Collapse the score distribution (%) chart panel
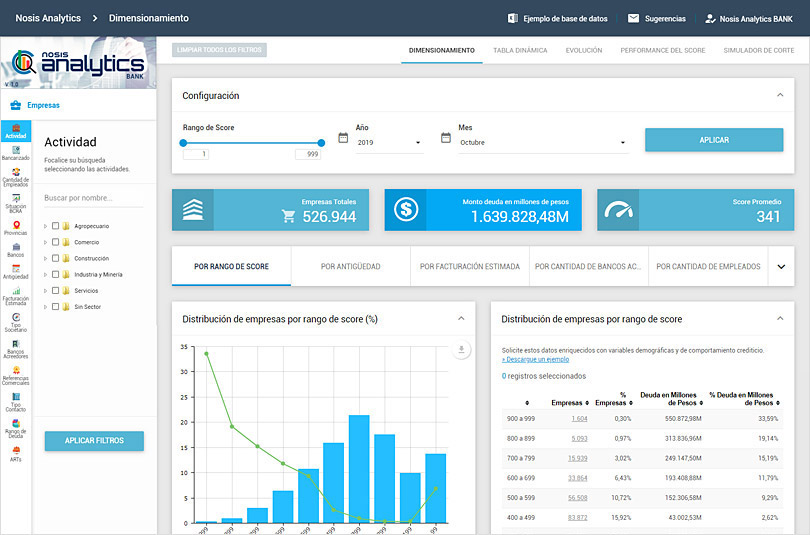The width and height of the screenshot is (810, 535). point(461,319)
